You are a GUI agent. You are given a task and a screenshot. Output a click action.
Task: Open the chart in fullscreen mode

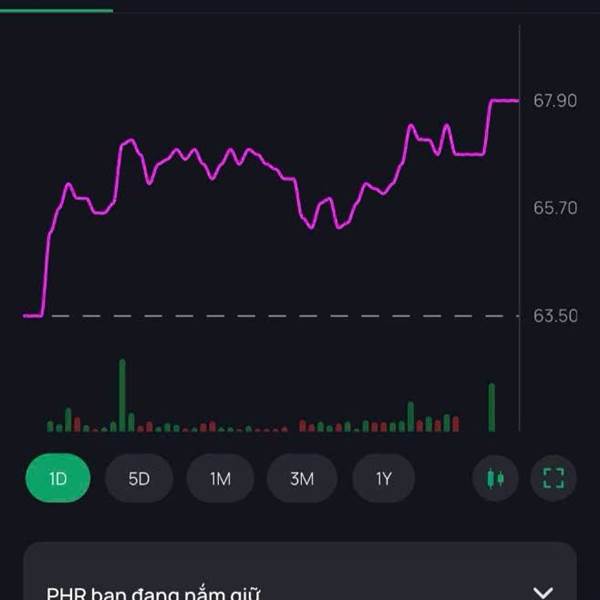(553, 478)
